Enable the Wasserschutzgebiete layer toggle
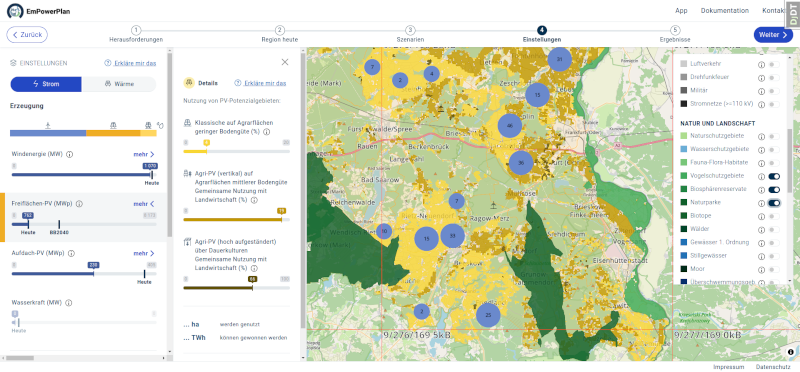Screen dimensions: 800x372 pos(774,150)
